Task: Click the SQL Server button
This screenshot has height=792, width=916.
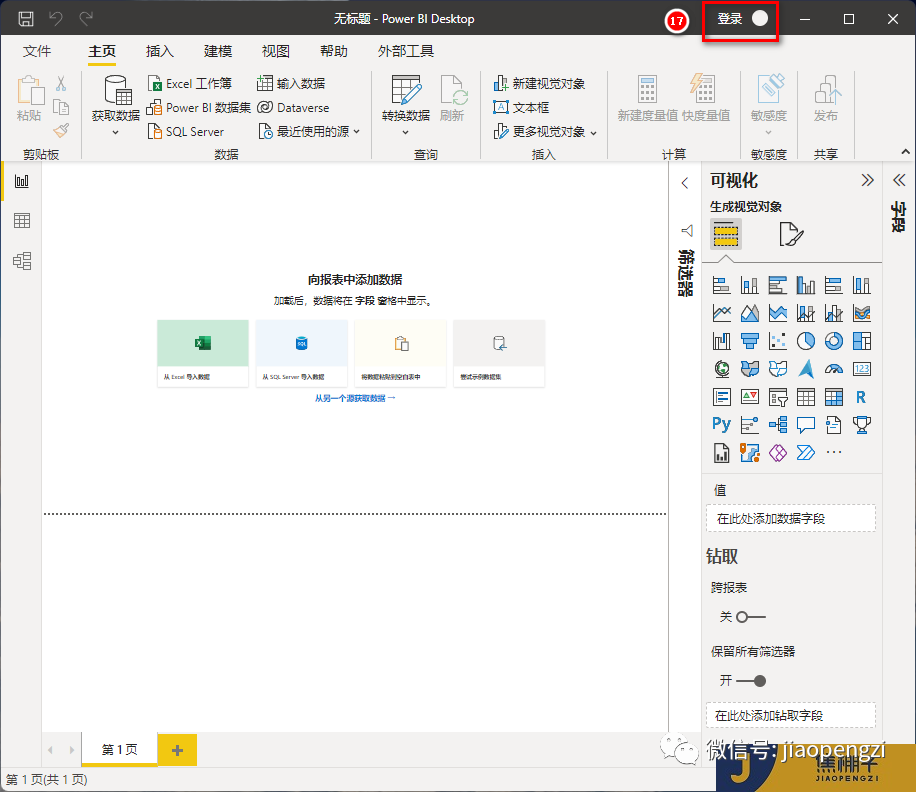Action: 186,132
